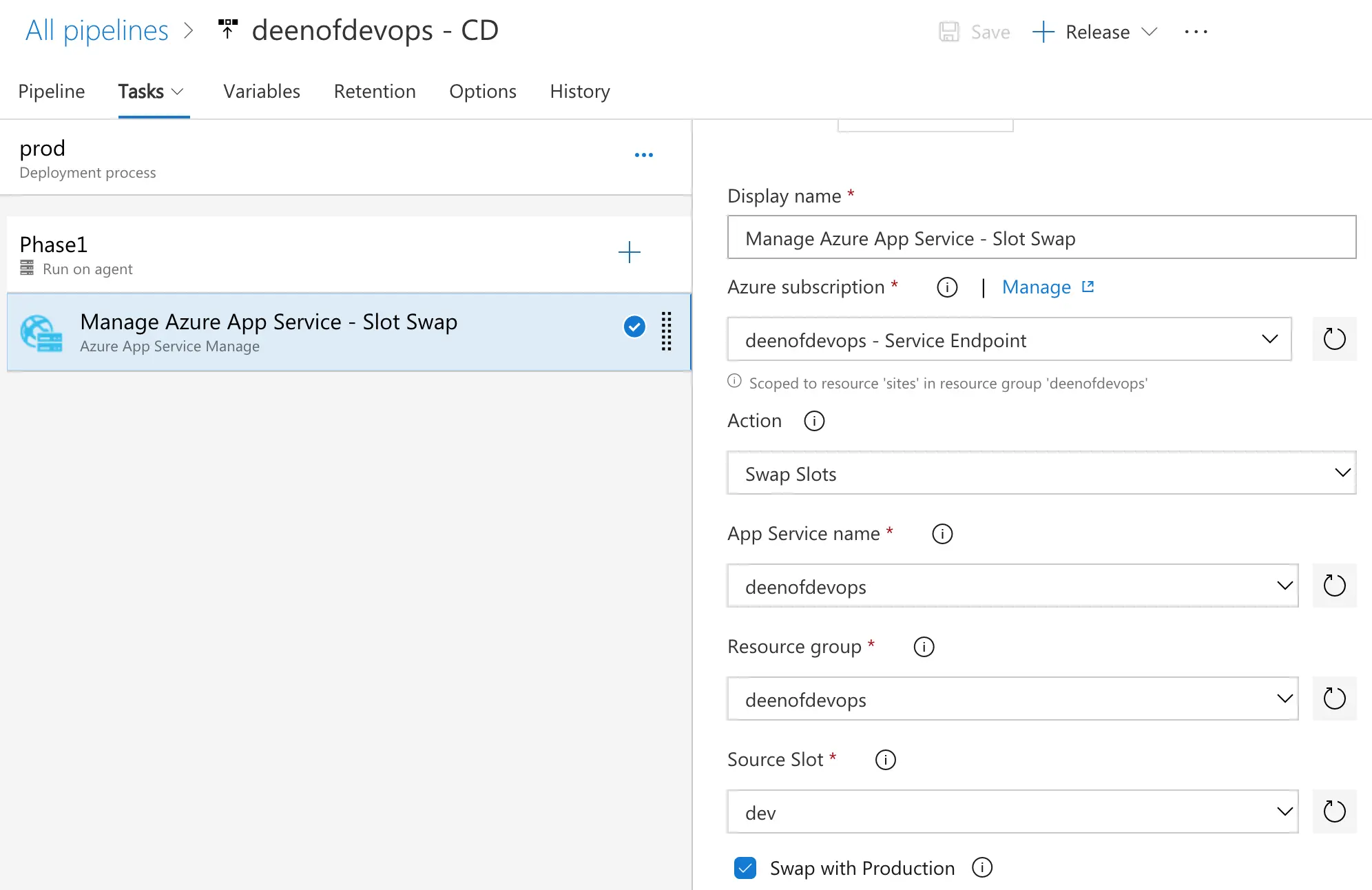Show info for App Service name
1372x890 pixels.
coord(942,534)
